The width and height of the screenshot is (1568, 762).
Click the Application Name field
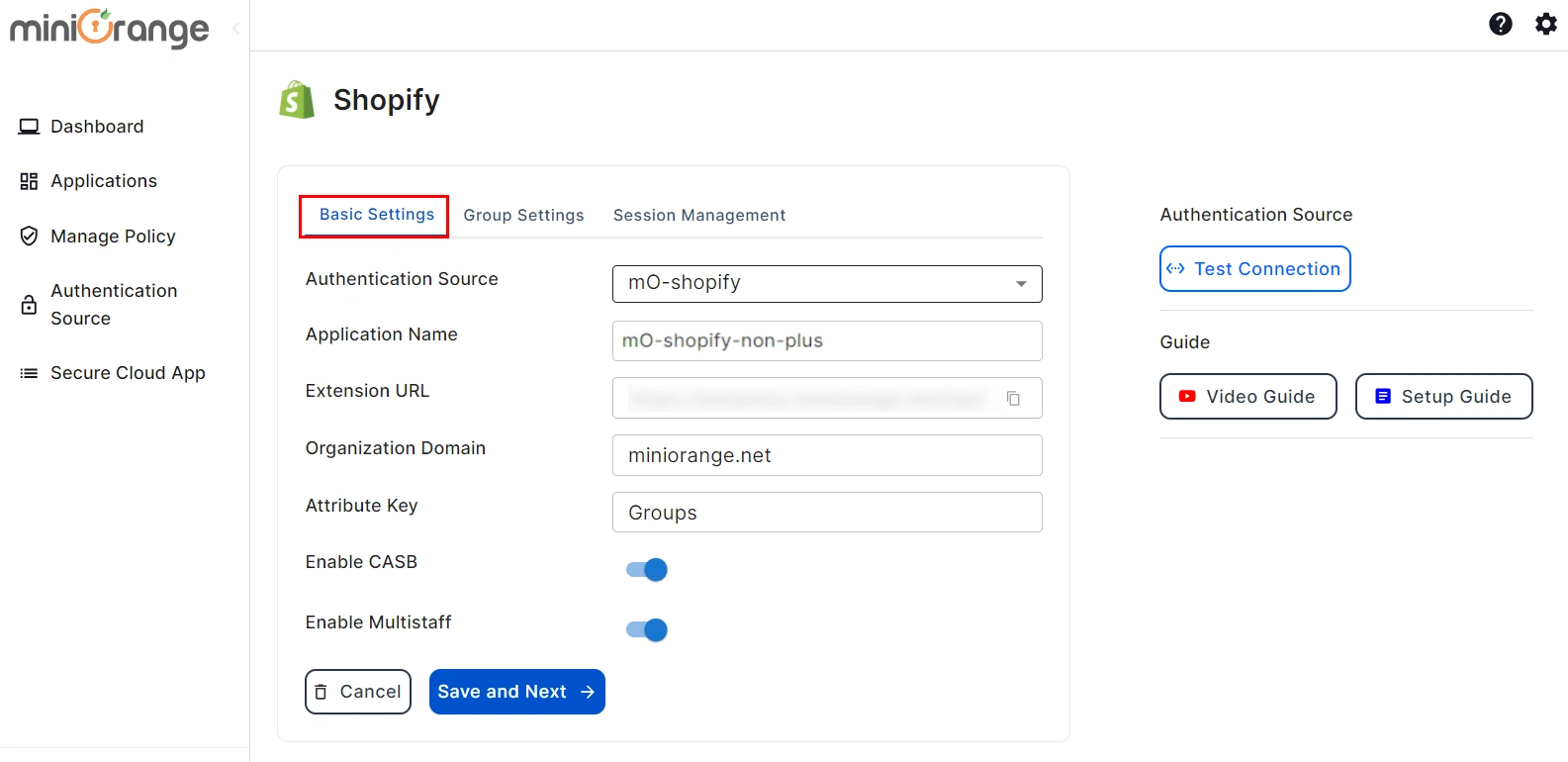point(827,340)
